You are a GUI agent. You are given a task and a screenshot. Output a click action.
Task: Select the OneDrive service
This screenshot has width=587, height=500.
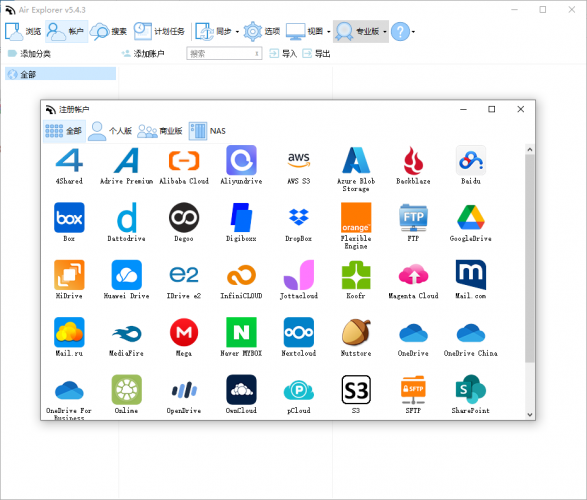413,332
